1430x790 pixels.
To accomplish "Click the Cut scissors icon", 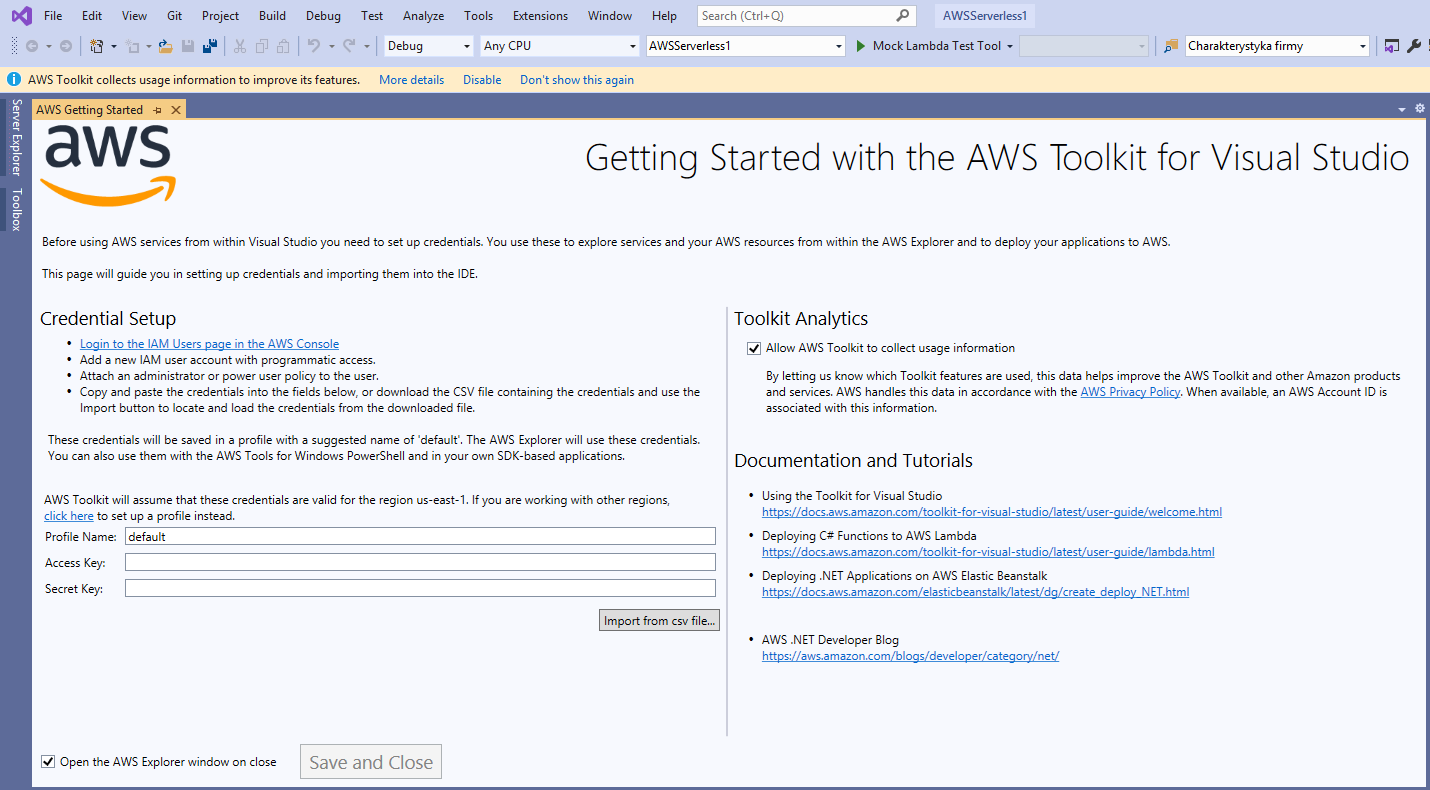I will point(240,46).
